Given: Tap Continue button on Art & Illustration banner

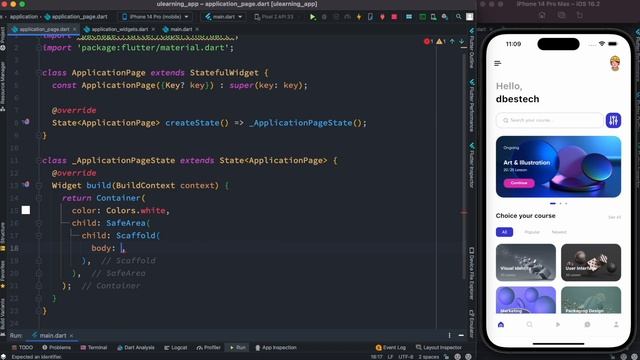Looking at the screenshot, I should coord(519,183).
